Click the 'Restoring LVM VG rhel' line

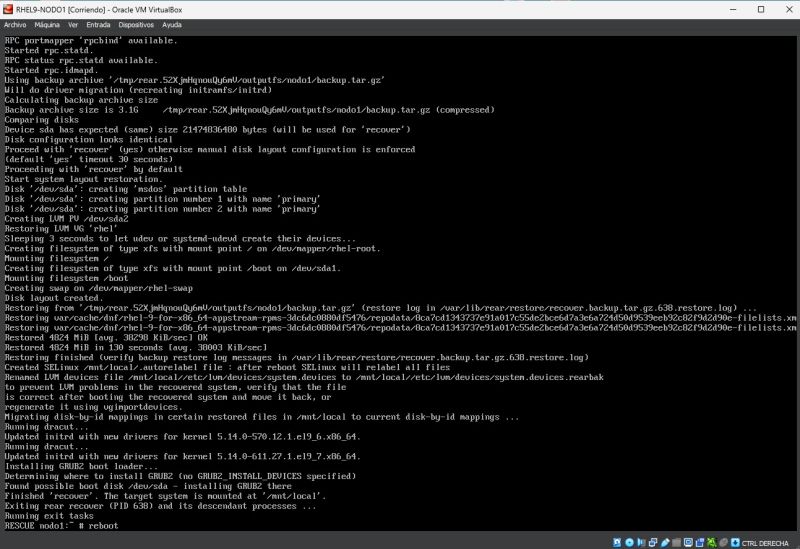tap(61, 229)
